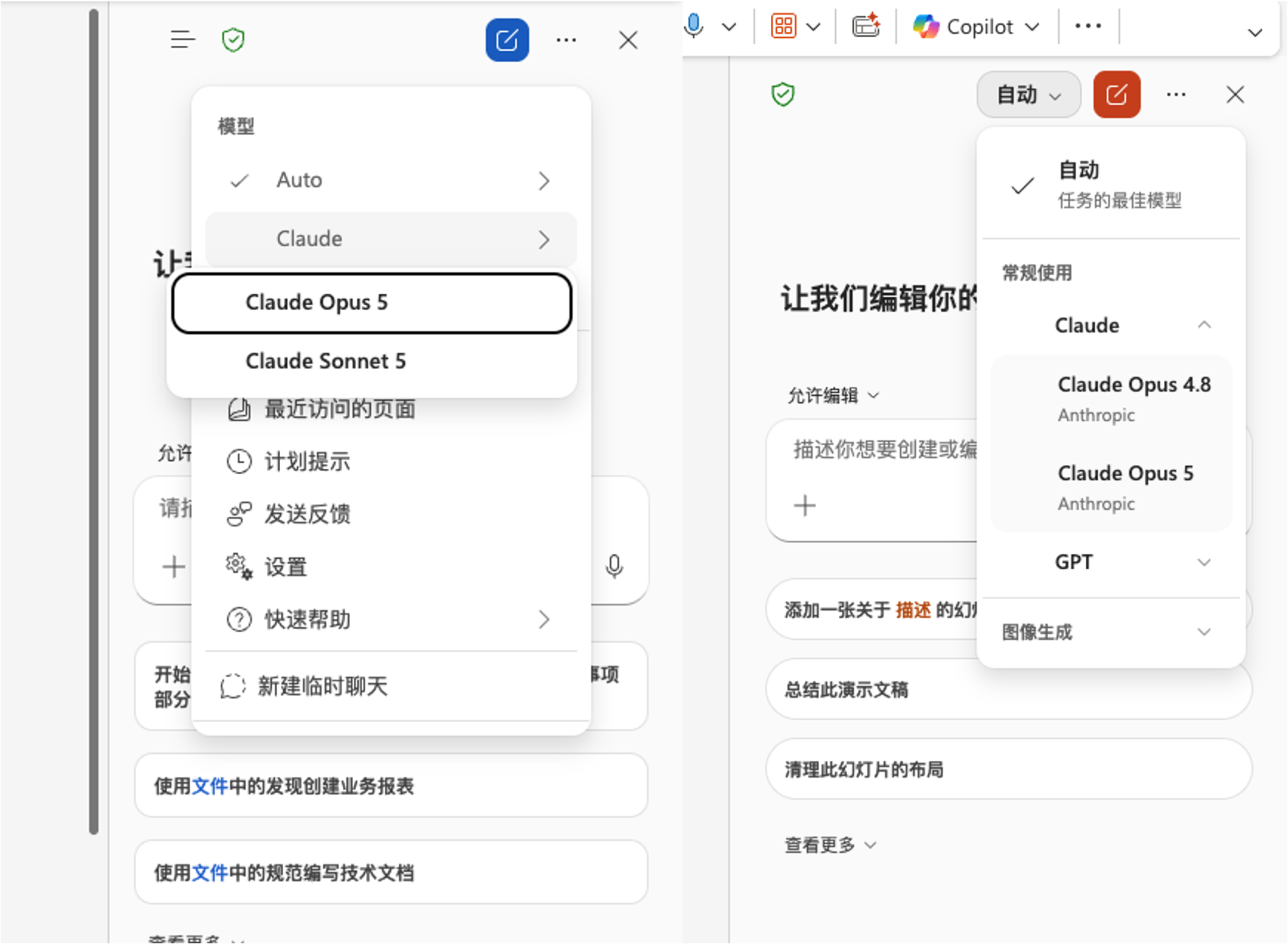The height and width of the screenshot is (944, 1288).
Task: Start new chat with red compose button
Action: click(x=1116, y=94)
